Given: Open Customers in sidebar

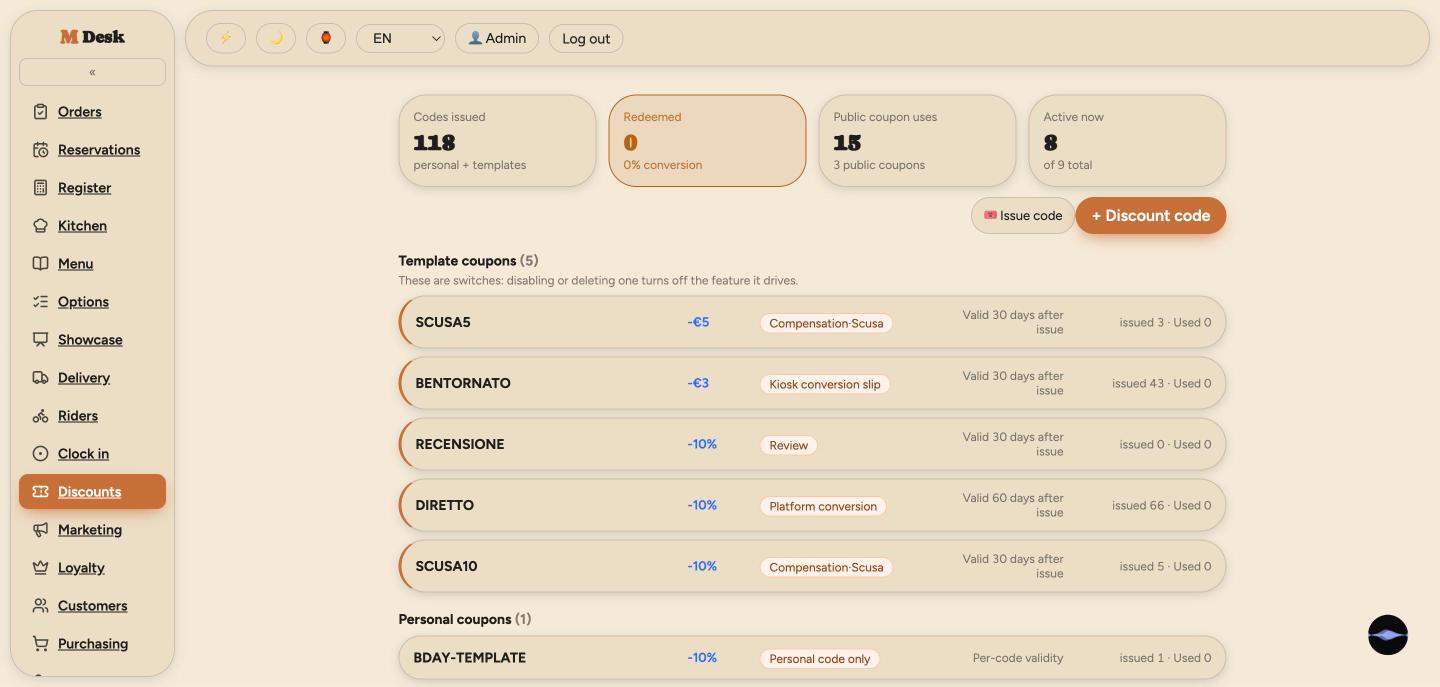Looking at the screenshot, I should 92,606.
